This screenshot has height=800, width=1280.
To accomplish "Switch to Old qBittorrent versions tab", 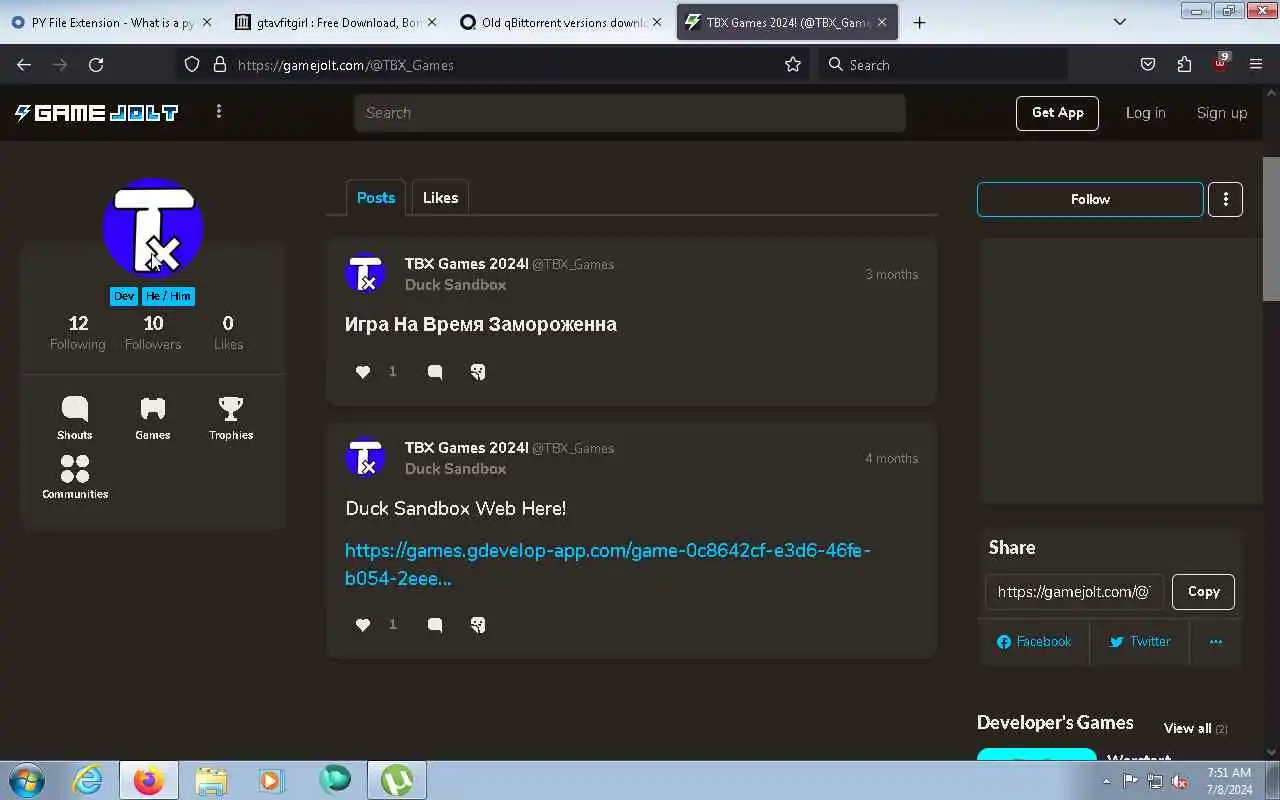I will [560, 22].
